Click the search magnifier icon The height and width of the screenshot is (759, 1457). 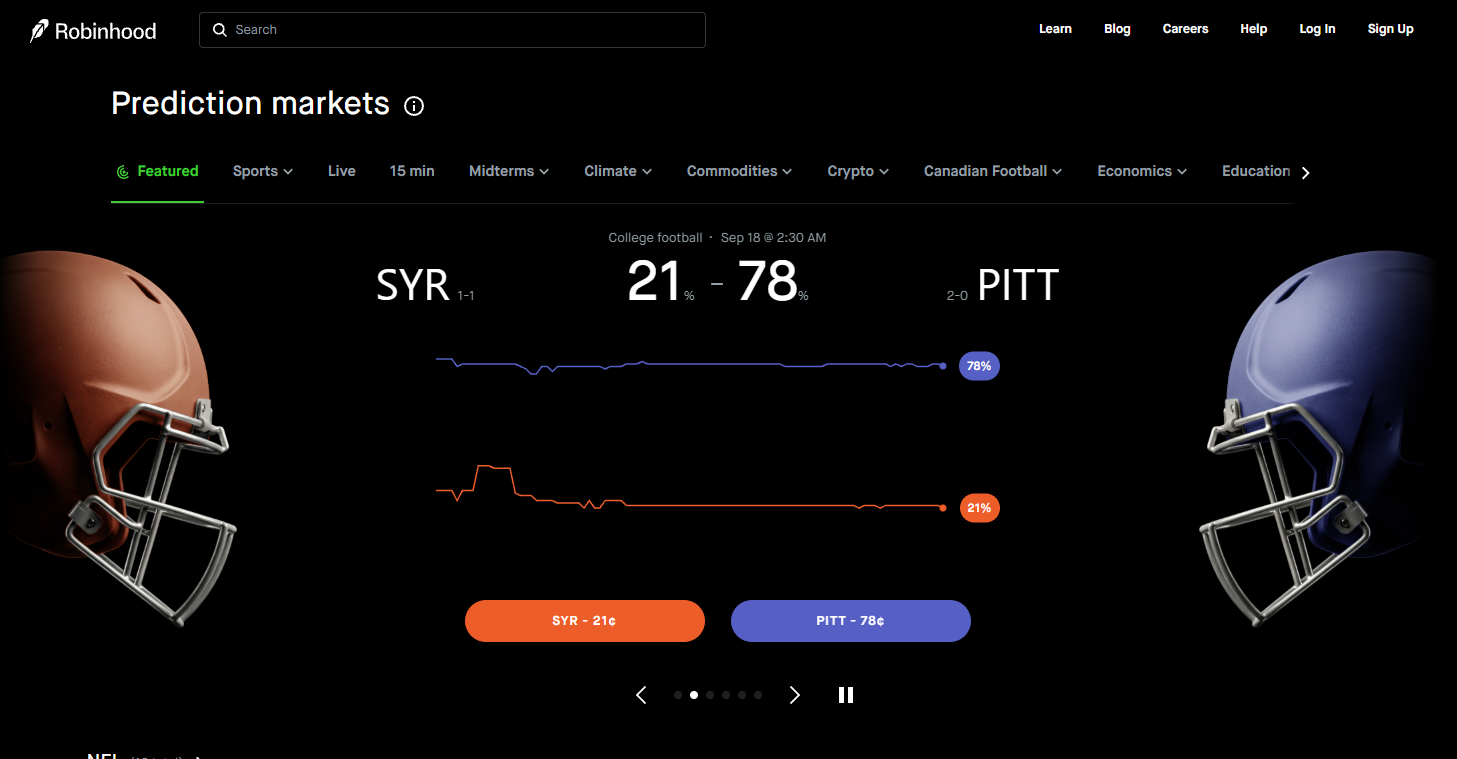(x=220, y=30)
